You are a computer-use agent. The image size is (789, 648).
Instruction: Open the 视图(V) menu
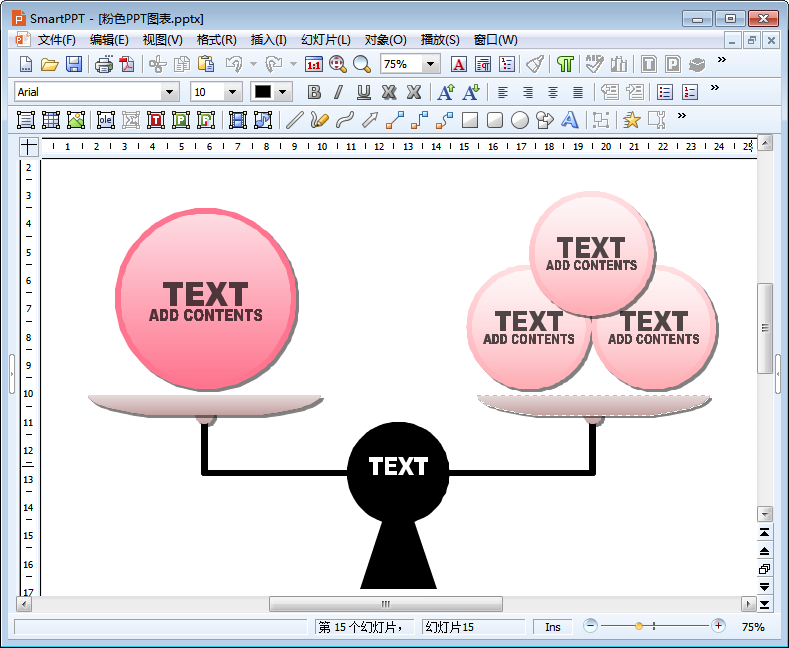point(162,40)
